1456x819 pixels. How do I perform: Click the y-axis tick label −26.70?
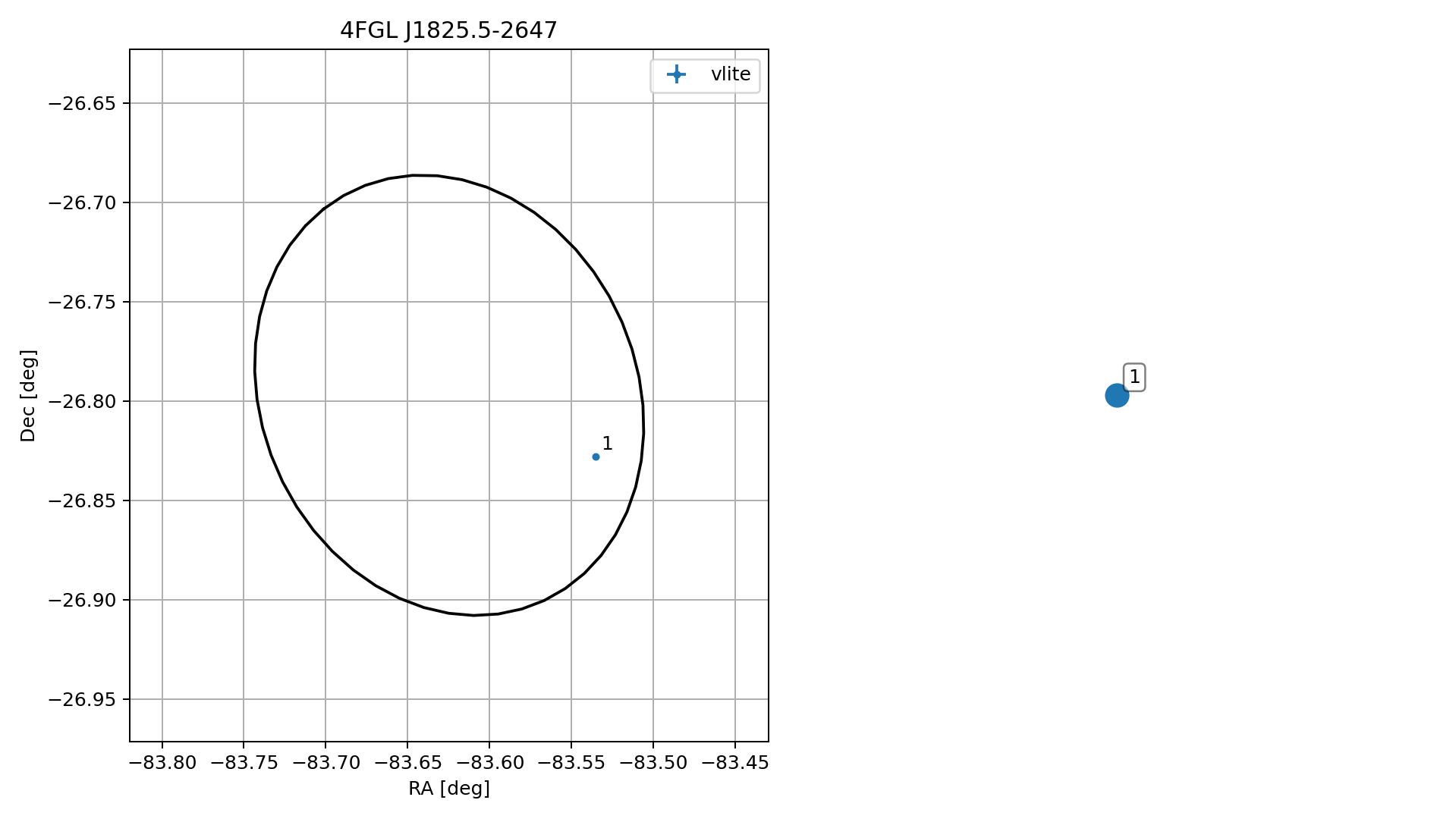point(82,202)
